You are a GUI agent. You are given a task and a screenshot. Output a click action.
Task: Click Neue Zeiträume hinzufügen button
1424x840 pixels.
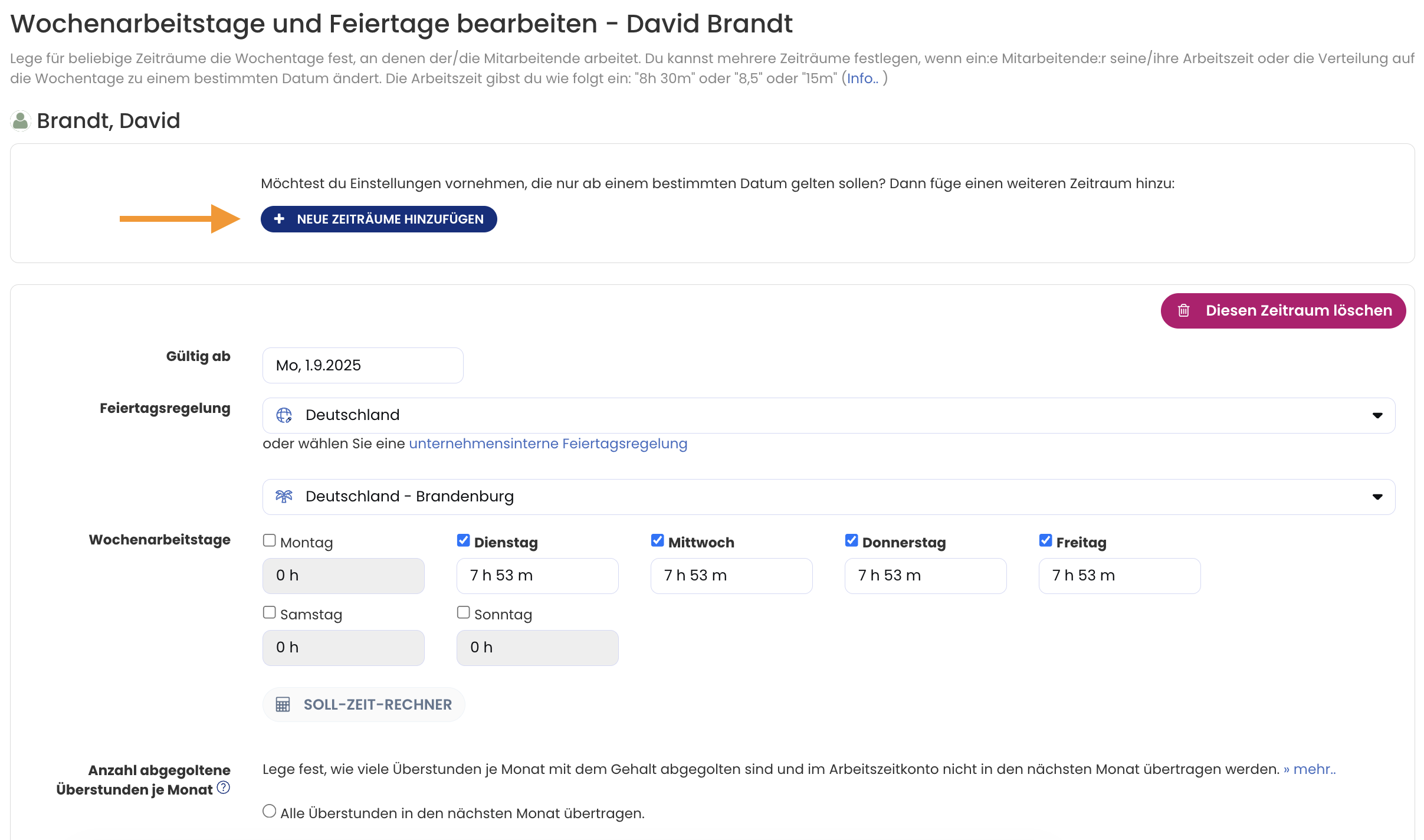pos(379,219)
